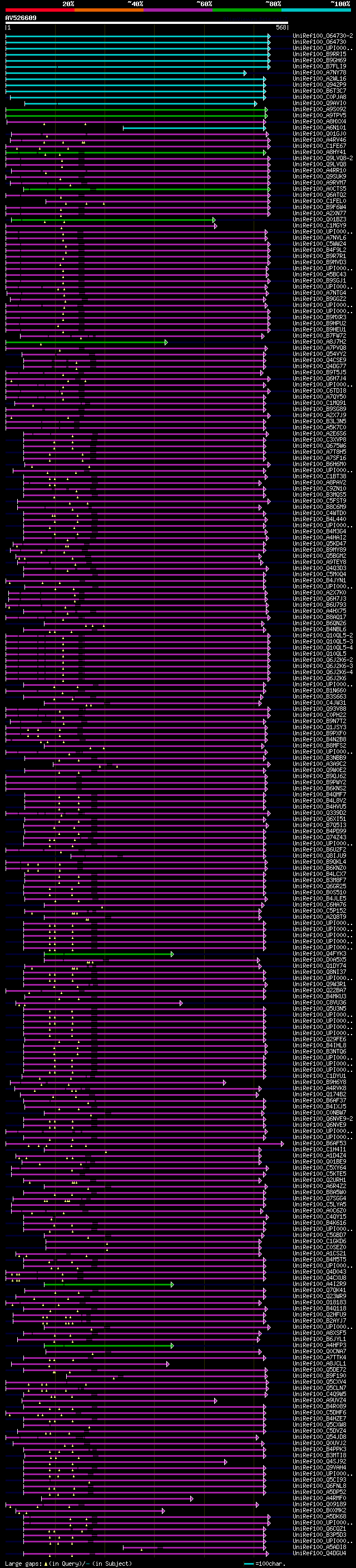Select hit UniRef100_A7NY78
The width and height of the screenshot is (356, 1568).
tap(319, 72)
